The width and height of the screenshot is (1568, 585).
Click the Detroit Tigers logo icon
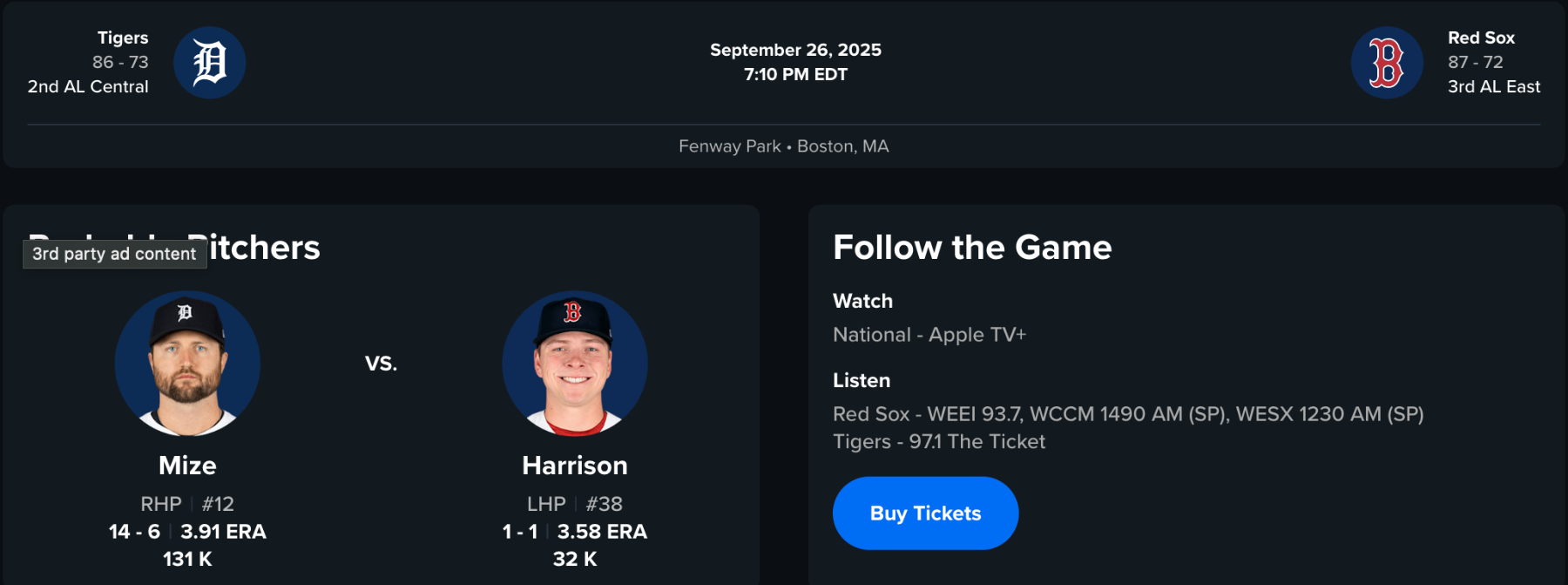pyautogui.click(x=209, y=63)
